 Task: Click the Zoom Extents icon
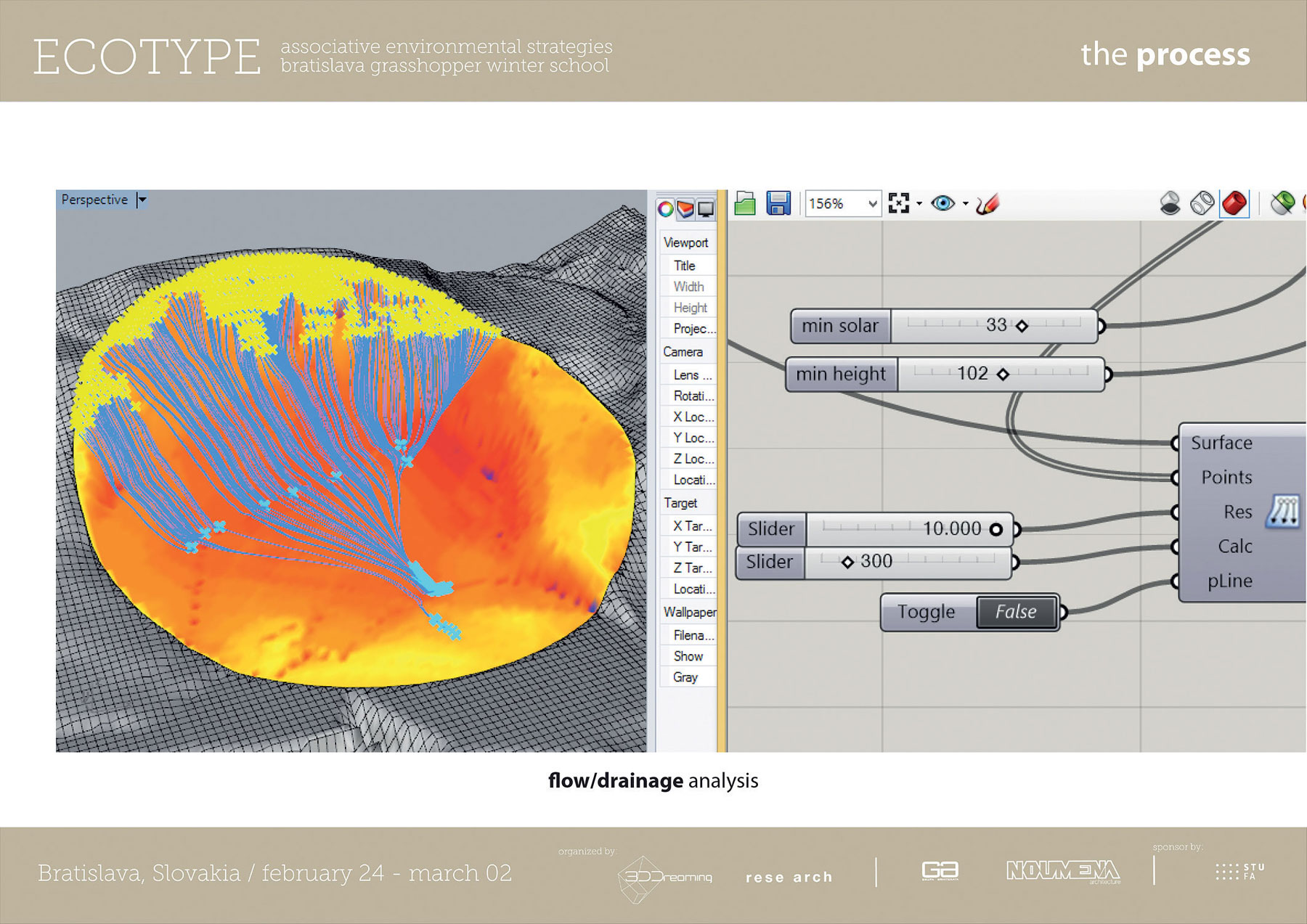pos(898,204)
